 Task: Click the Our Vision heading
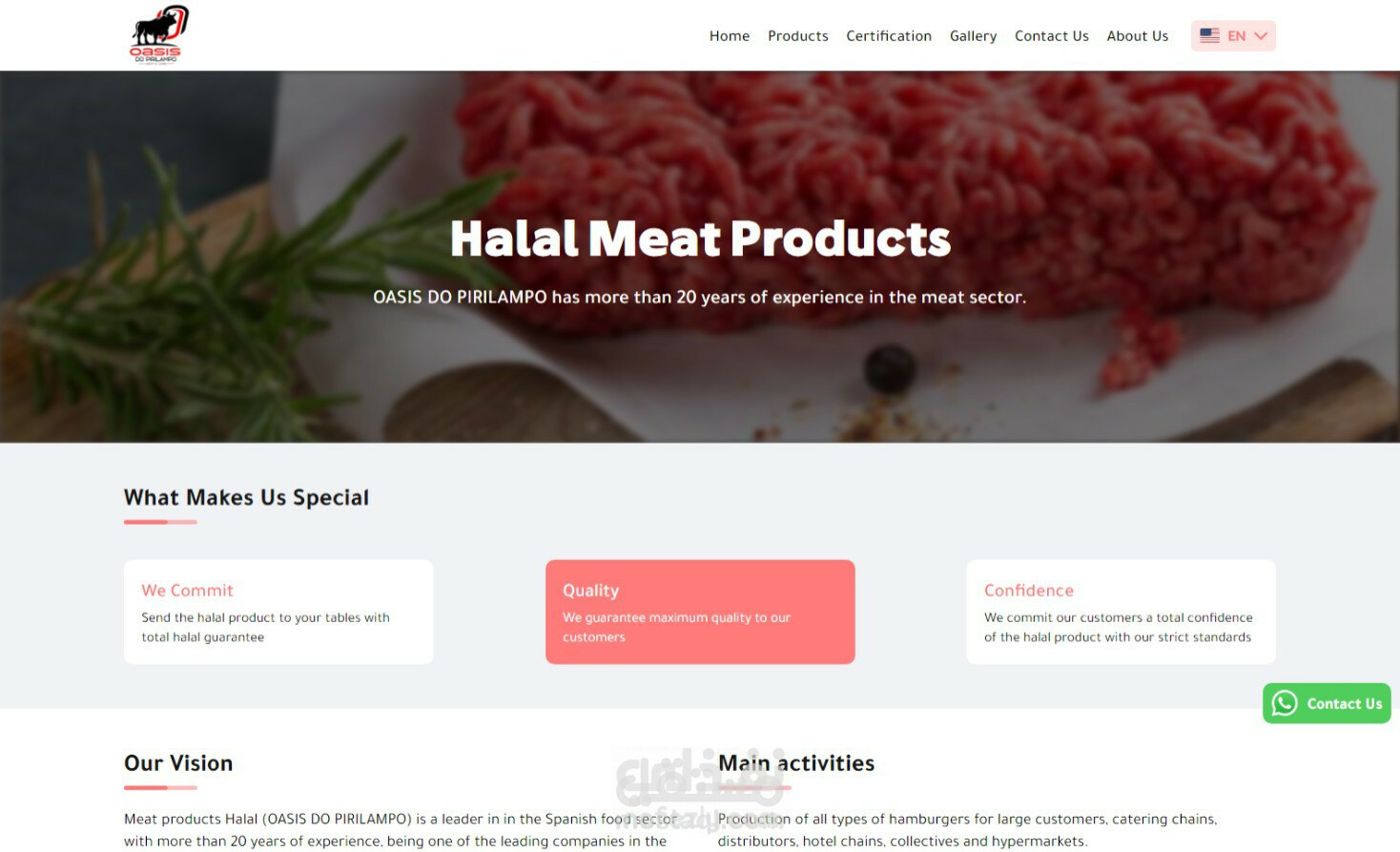point(178,763)
